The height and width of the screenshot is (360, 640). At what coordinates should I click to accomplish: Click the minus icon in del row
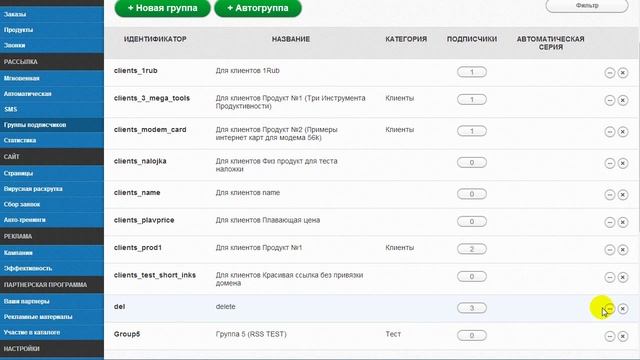[x=610, y=309]
